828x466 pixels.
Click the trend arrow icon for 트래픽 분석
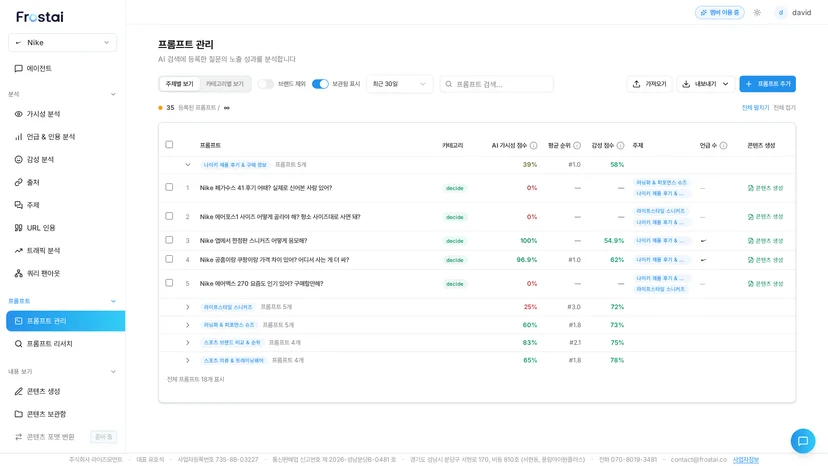(x=18, y=250)
